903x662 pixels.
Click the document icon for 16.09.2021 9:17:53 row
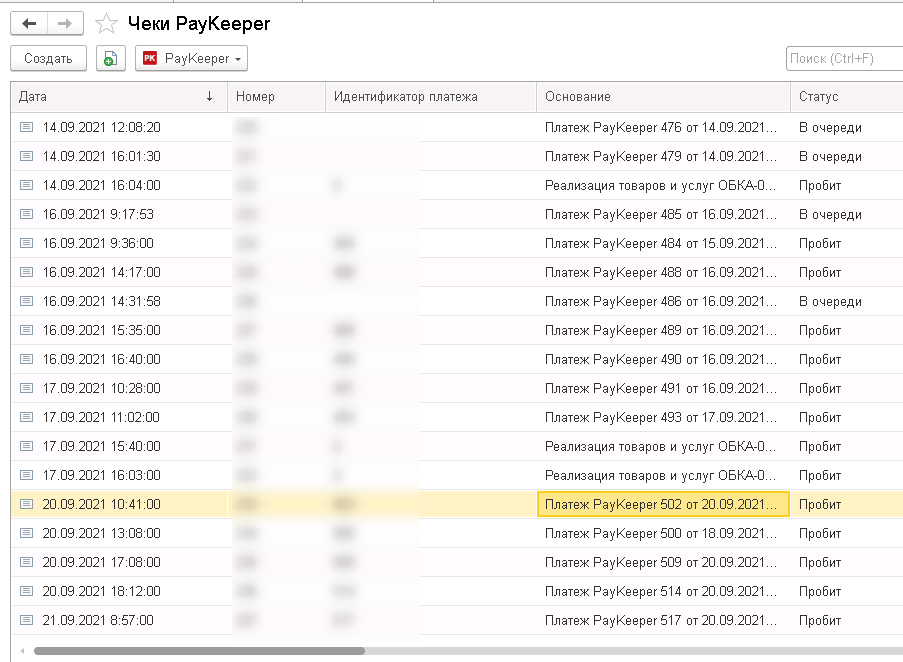[26, 214]
